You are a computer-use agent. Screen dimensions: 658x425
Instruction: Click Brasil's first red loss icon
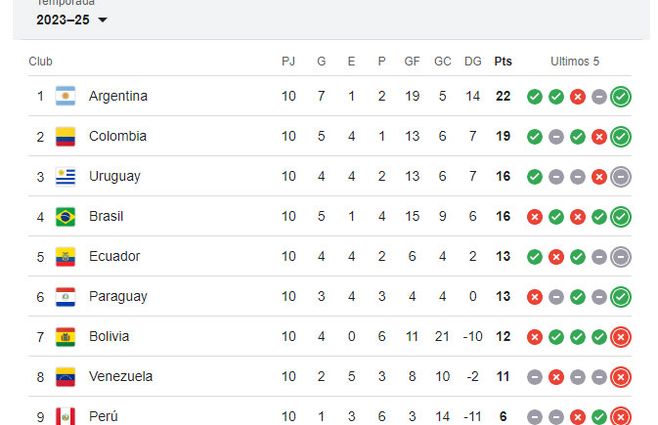[535, 217]
